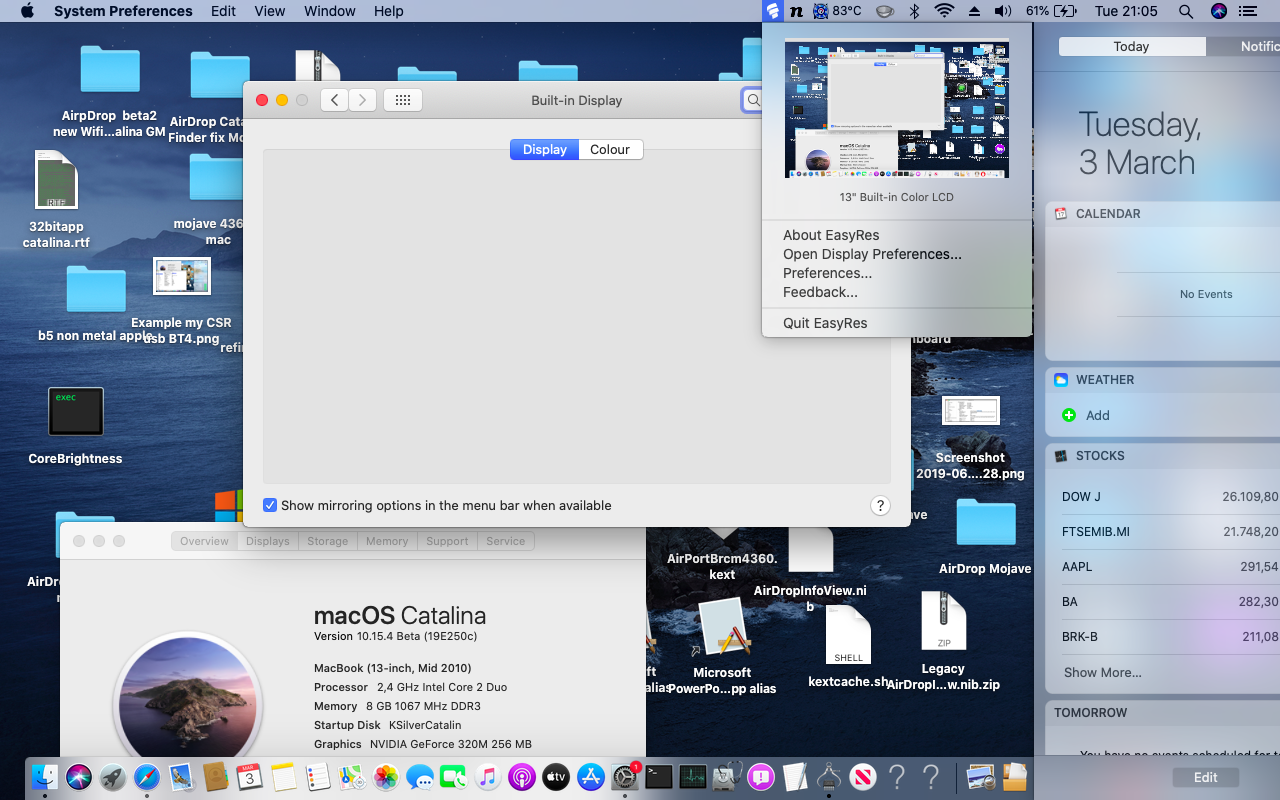
Task: Click the Bluetooth status icon
Action: click(914, 11)
